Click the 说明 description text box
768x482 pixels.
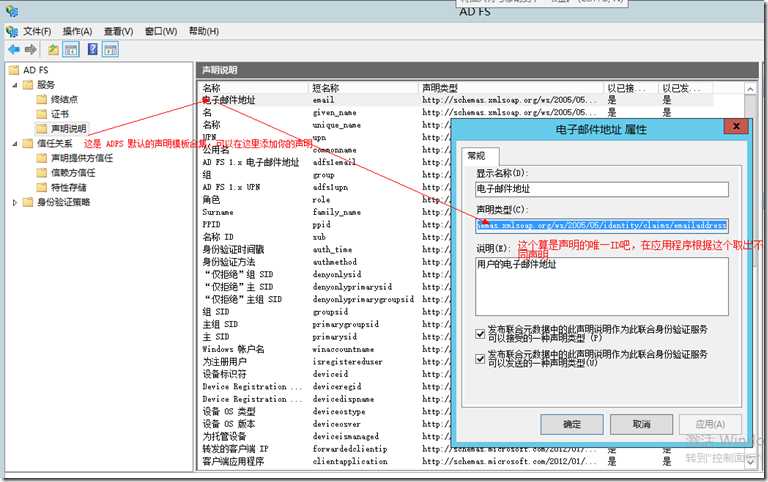(x=601, y=287)
